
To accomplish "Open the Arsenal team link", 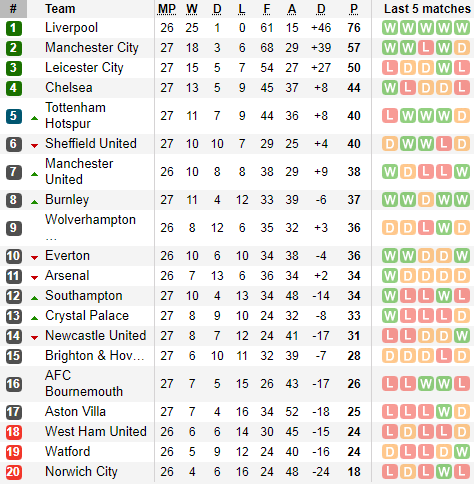I will coord(67,276).
